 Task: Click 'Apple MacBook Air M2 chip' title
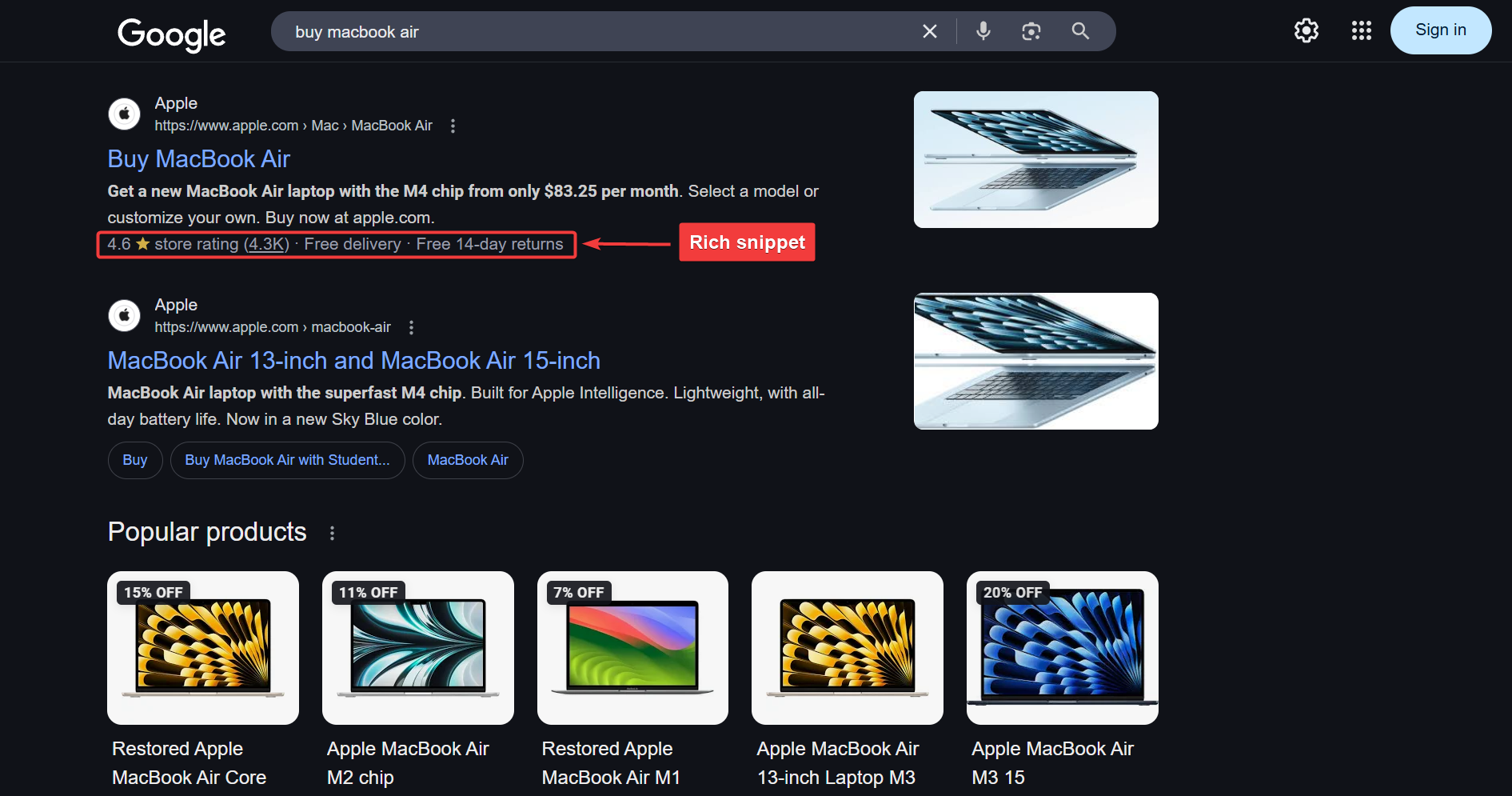tap(408, 763)
